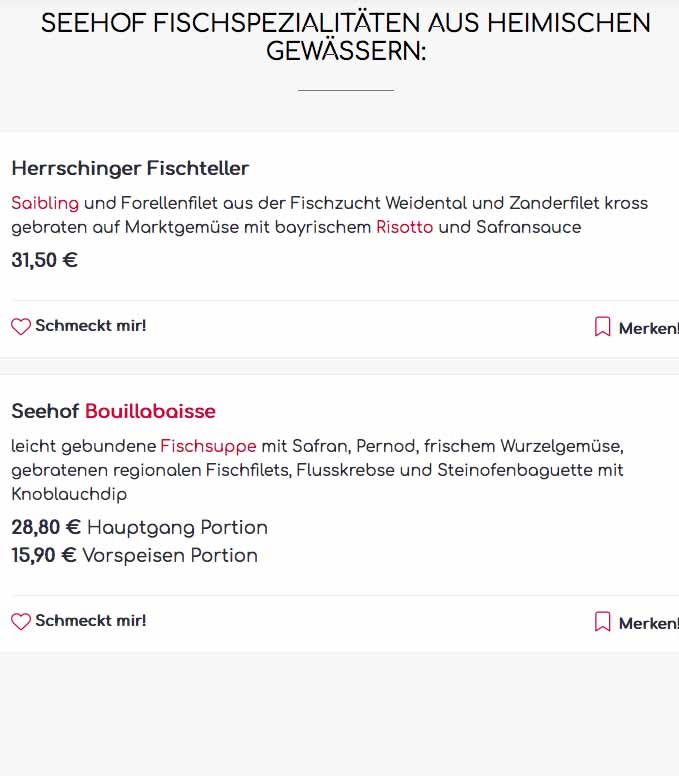Click the heart icon for Seehof Bouillabaisse
Viewport: 679px width, 776px height.
(x=21, y=621)
